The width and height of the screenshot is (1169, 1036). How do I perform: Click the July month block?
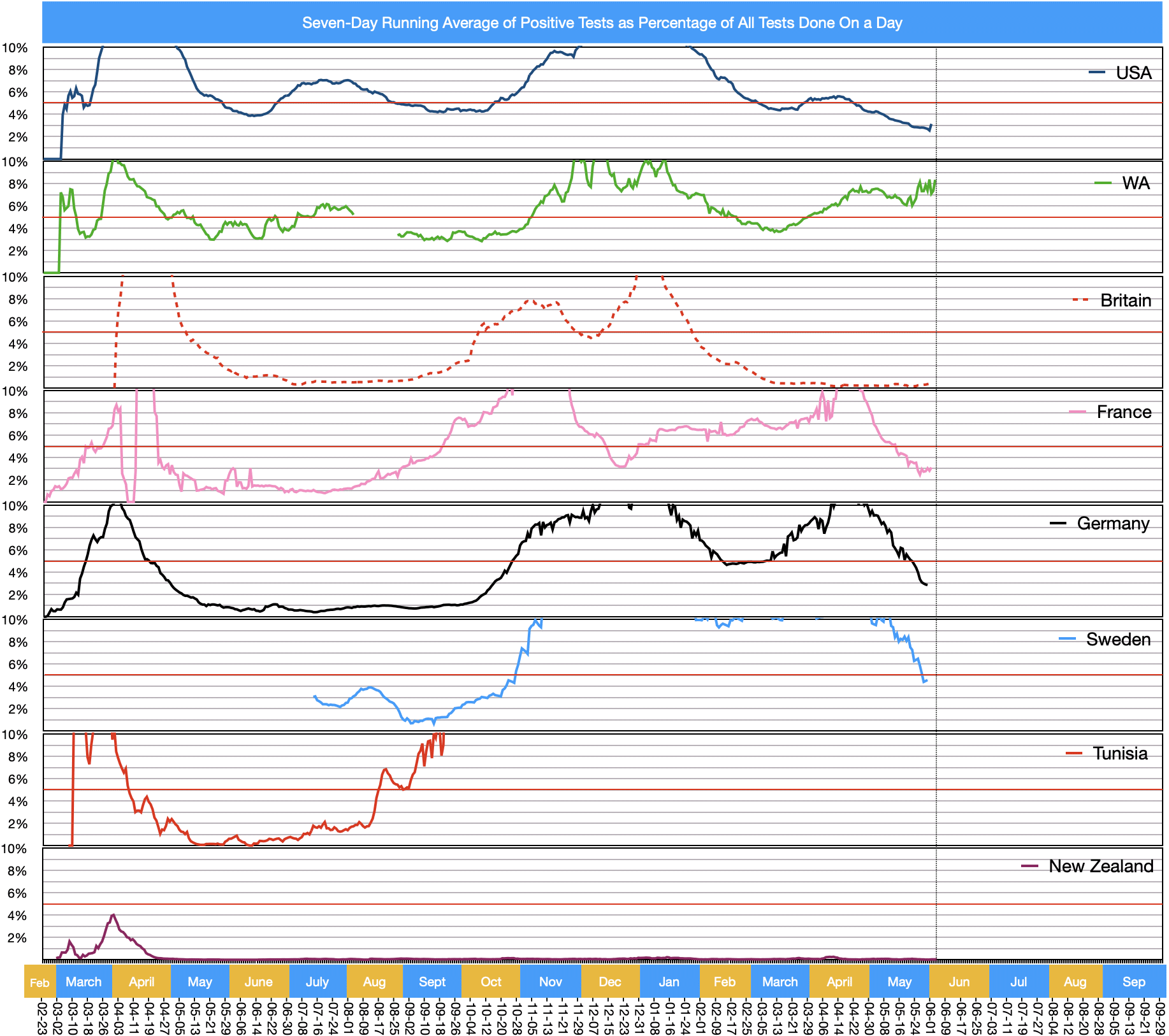coord(317,982)
